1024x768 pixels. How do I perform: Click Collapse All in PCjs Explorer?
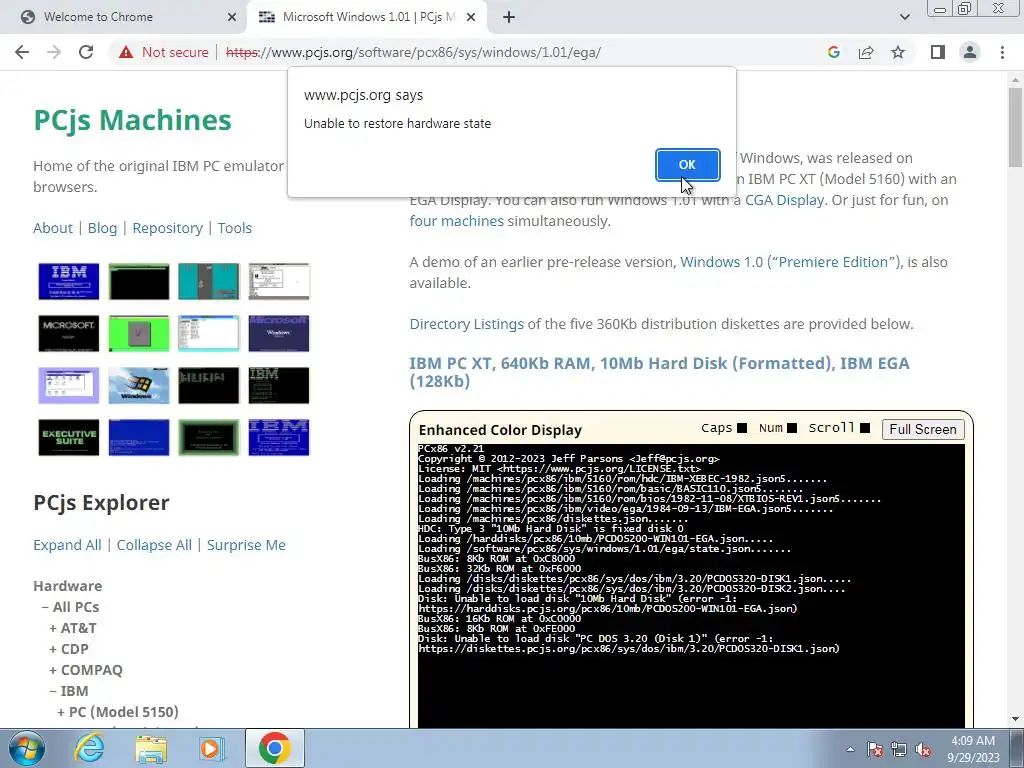pyautogui.click(x=154, y=545)
